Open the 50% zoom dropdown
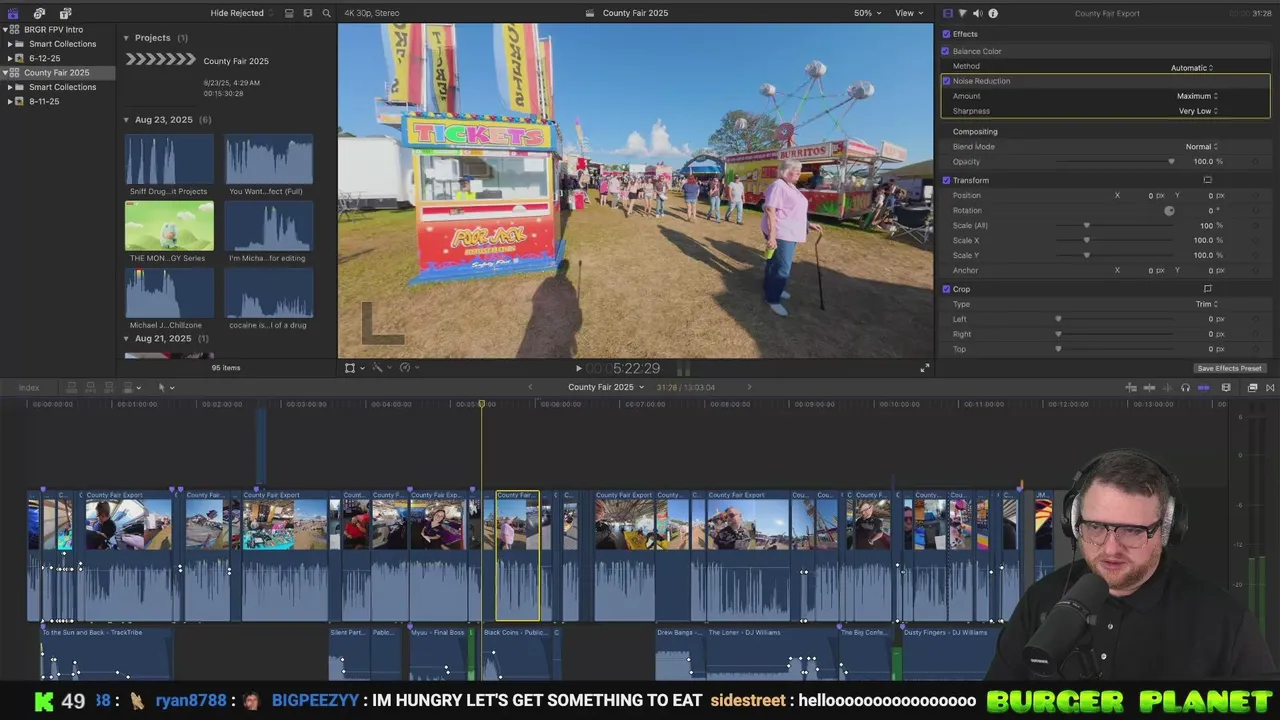The height and width of the screenshot is (720, 1280). click(867, 13)
